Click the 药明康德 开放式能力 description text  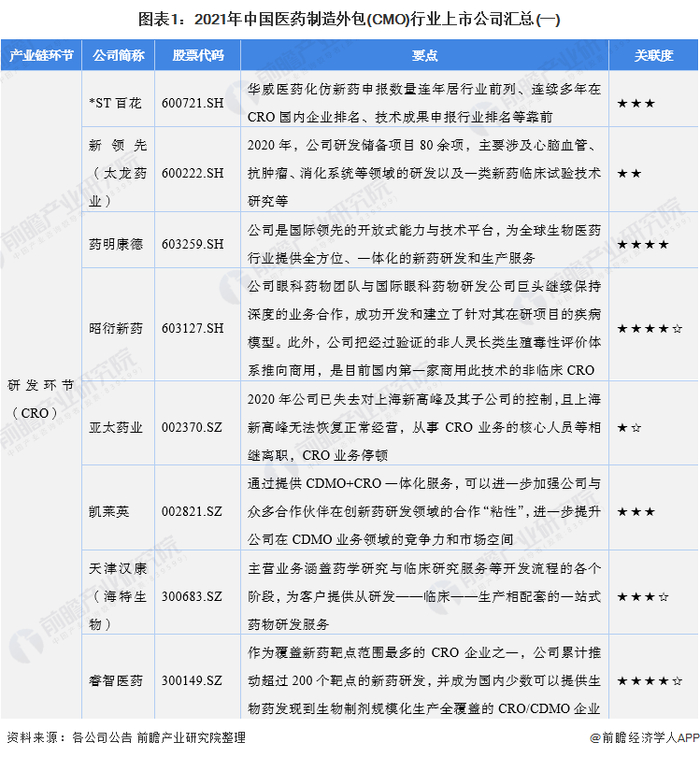click(x=424, y=244)
